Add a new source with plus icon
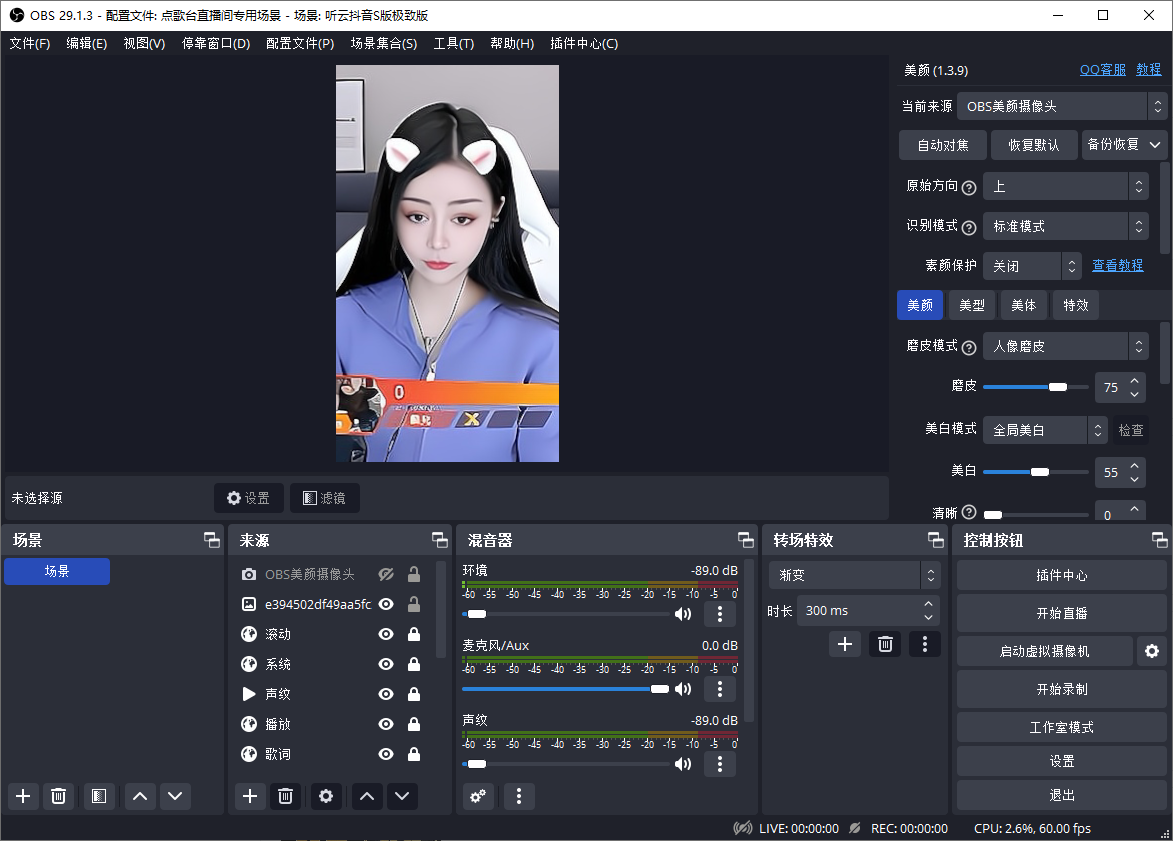1173x841 pixels. 250,796
